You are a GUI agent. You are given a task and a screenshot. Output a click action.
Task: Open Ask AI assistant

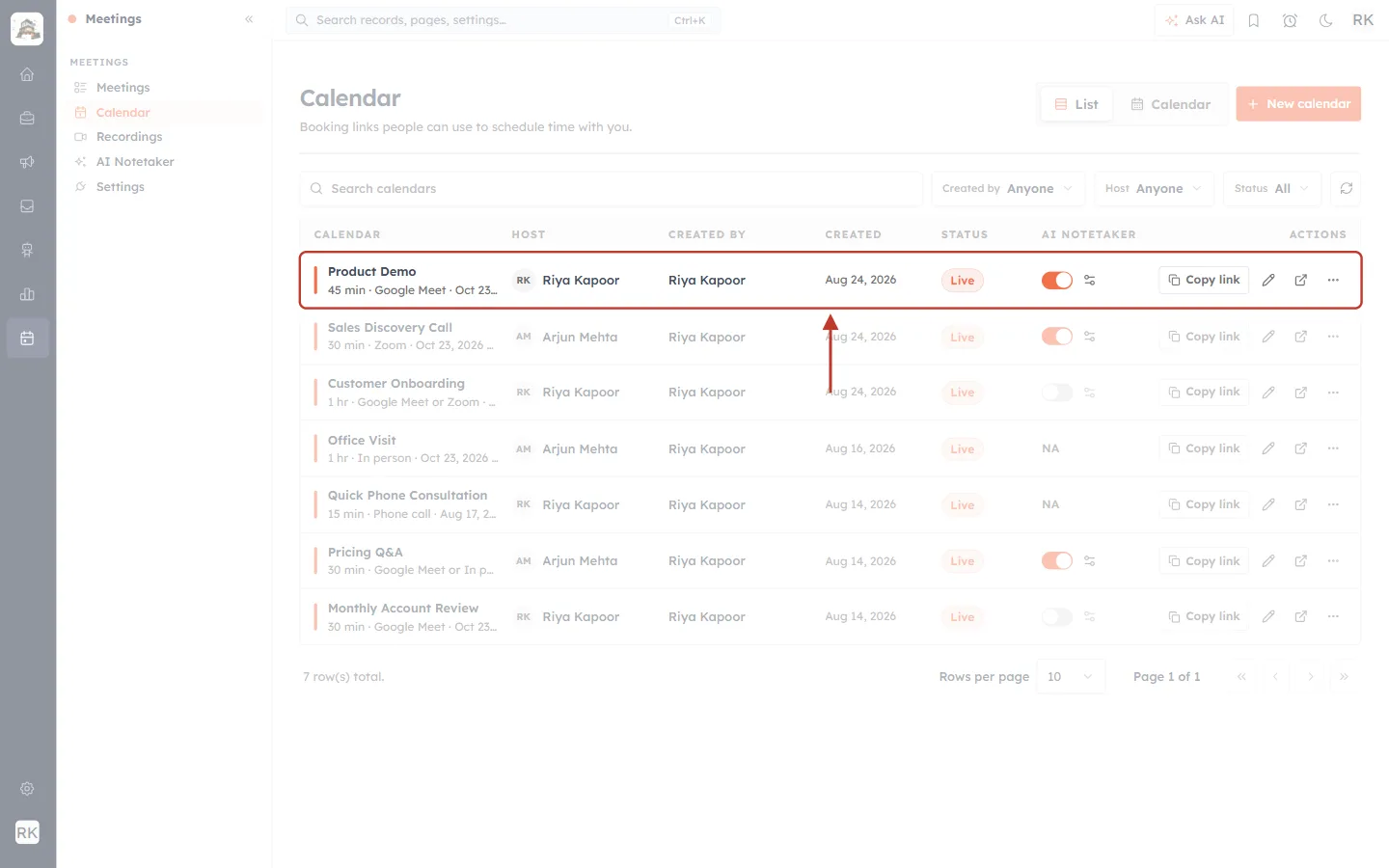[1194, 20]
